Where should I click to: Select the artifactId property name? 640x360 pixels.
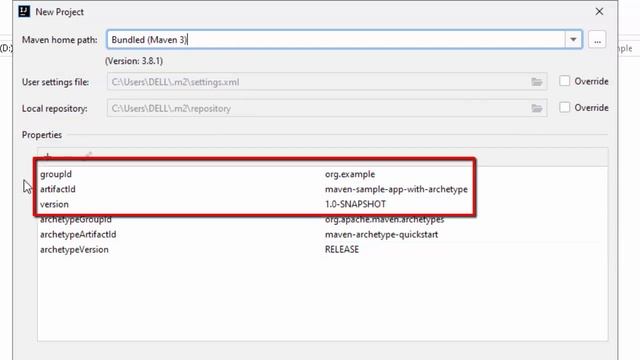click(58, 189)
